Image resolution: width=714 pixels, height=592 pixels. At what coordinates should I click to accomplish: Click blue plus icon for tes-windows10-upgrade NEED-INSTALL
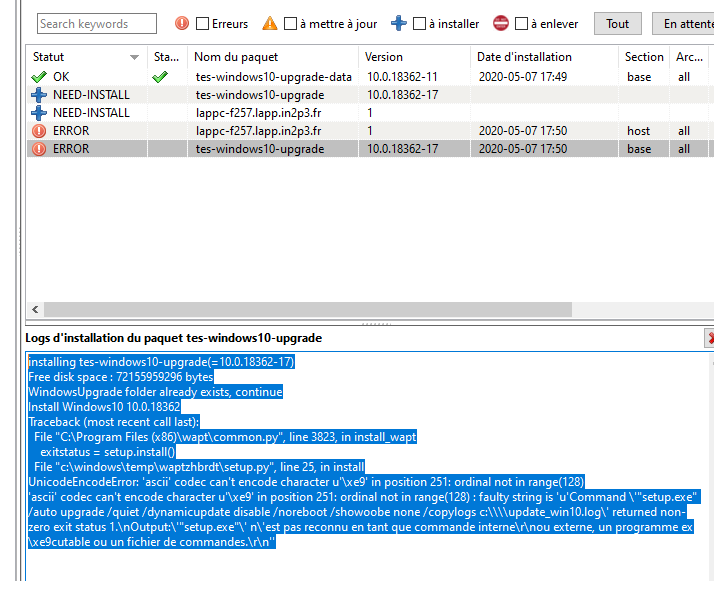point(39,95)
